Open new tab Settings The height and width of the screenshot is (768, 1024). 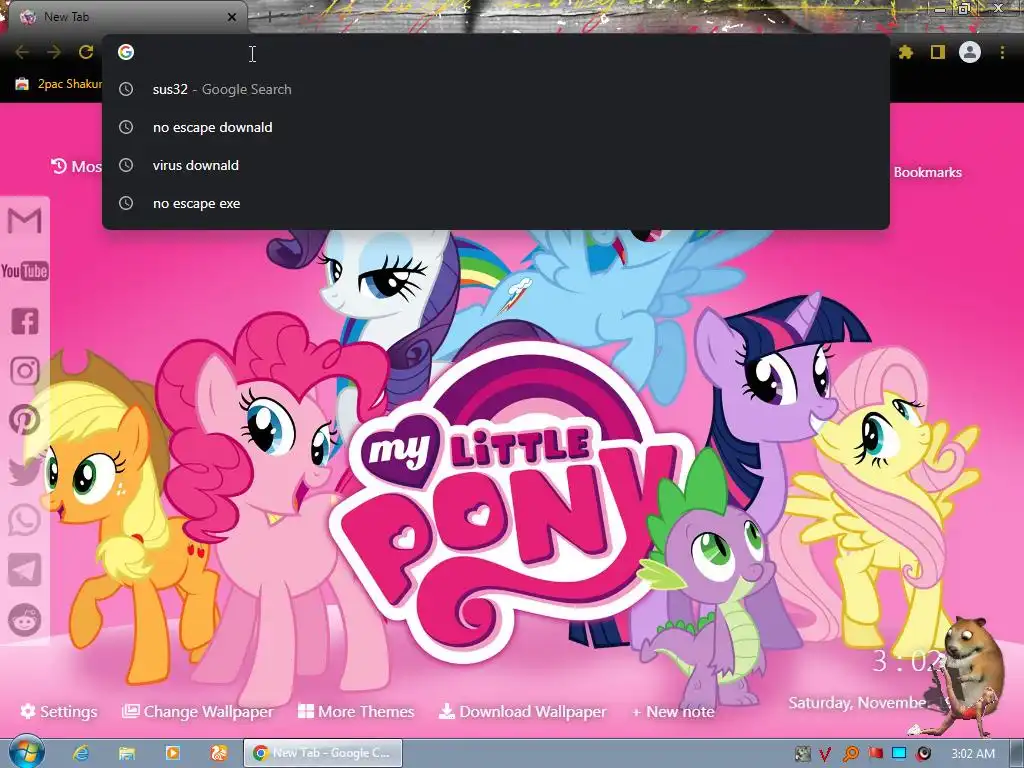click(59, 711)
